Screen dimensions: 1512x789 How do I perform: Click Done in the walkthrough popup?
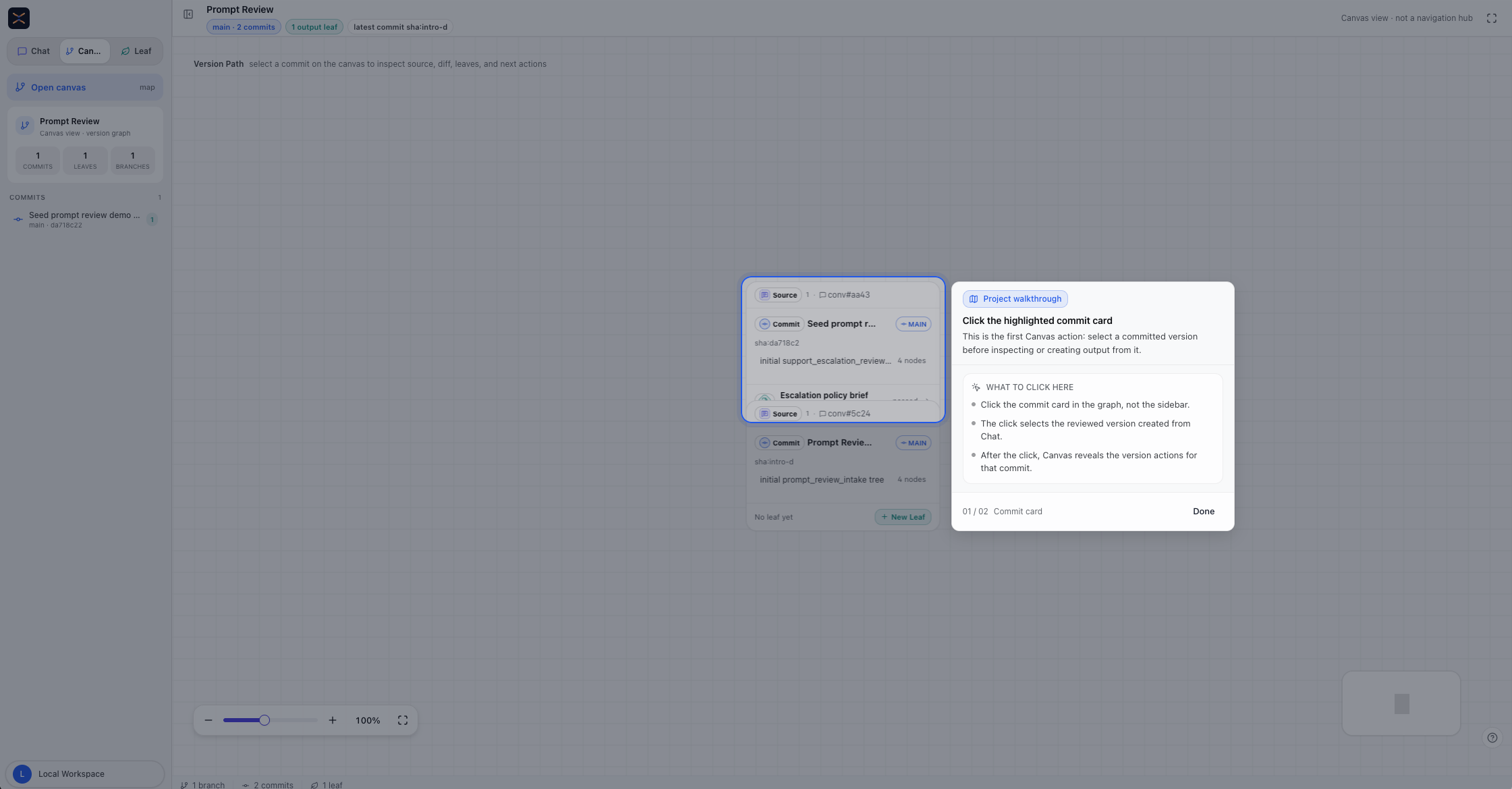click(x=1204, y=512)
